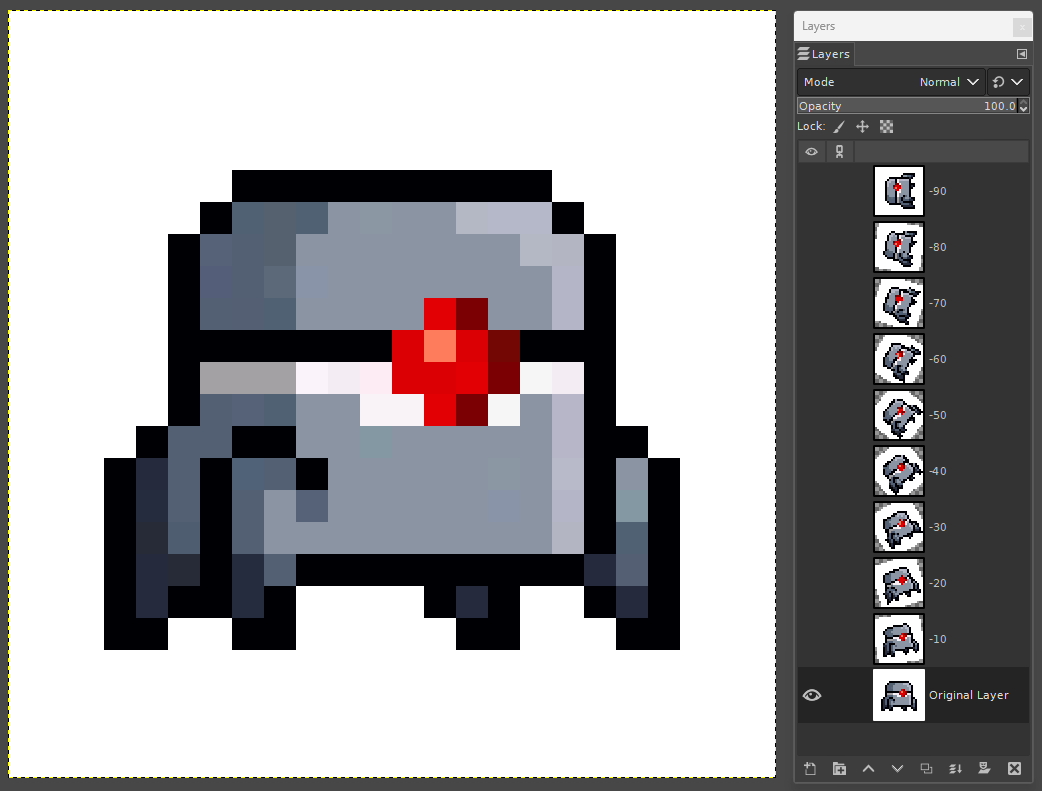Viewport: 1042px width, 791px height.
Task: Delete the selected layer
Action: [x=1014, y=768]
